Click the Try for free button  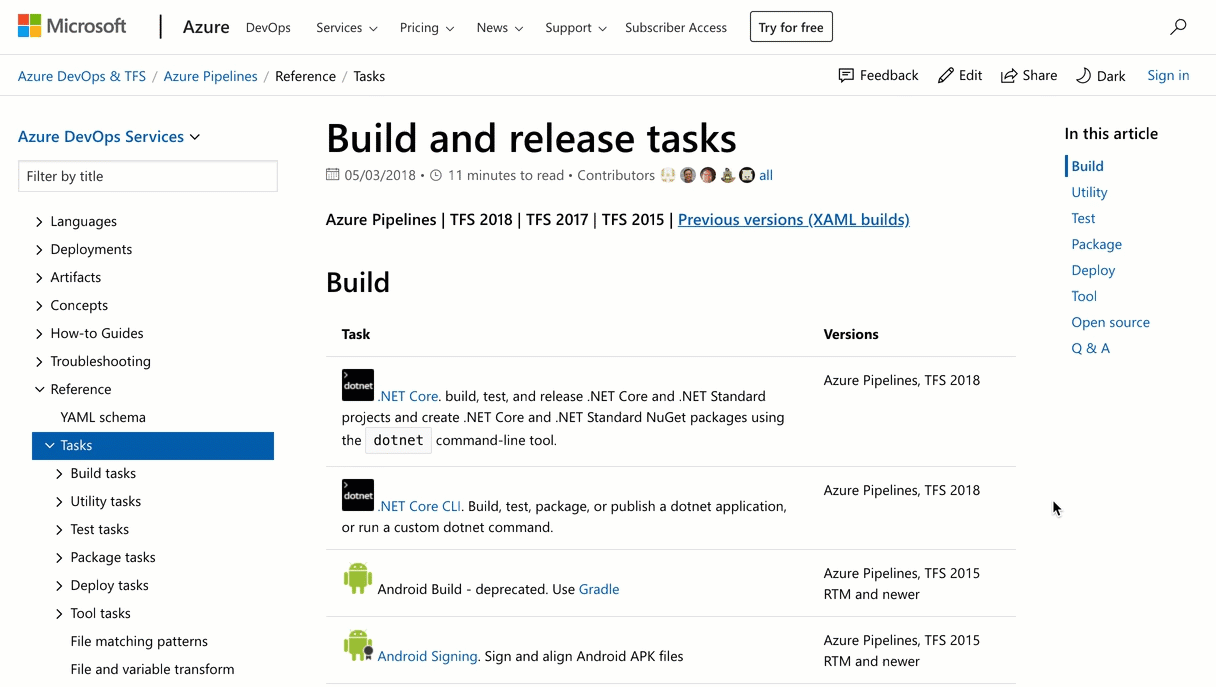[x=791, y=27]
